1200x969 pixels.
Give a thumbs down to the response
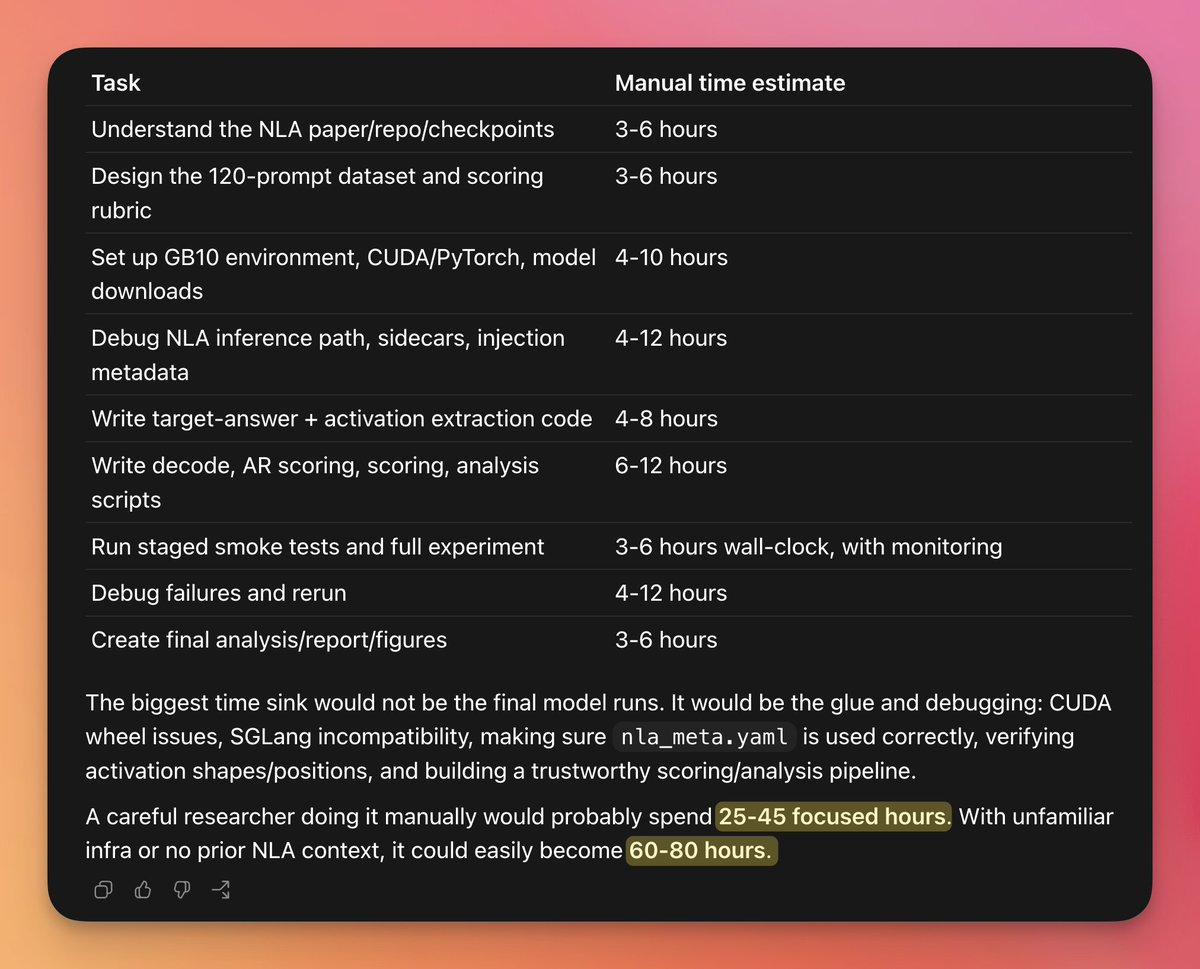click(182, 890)
